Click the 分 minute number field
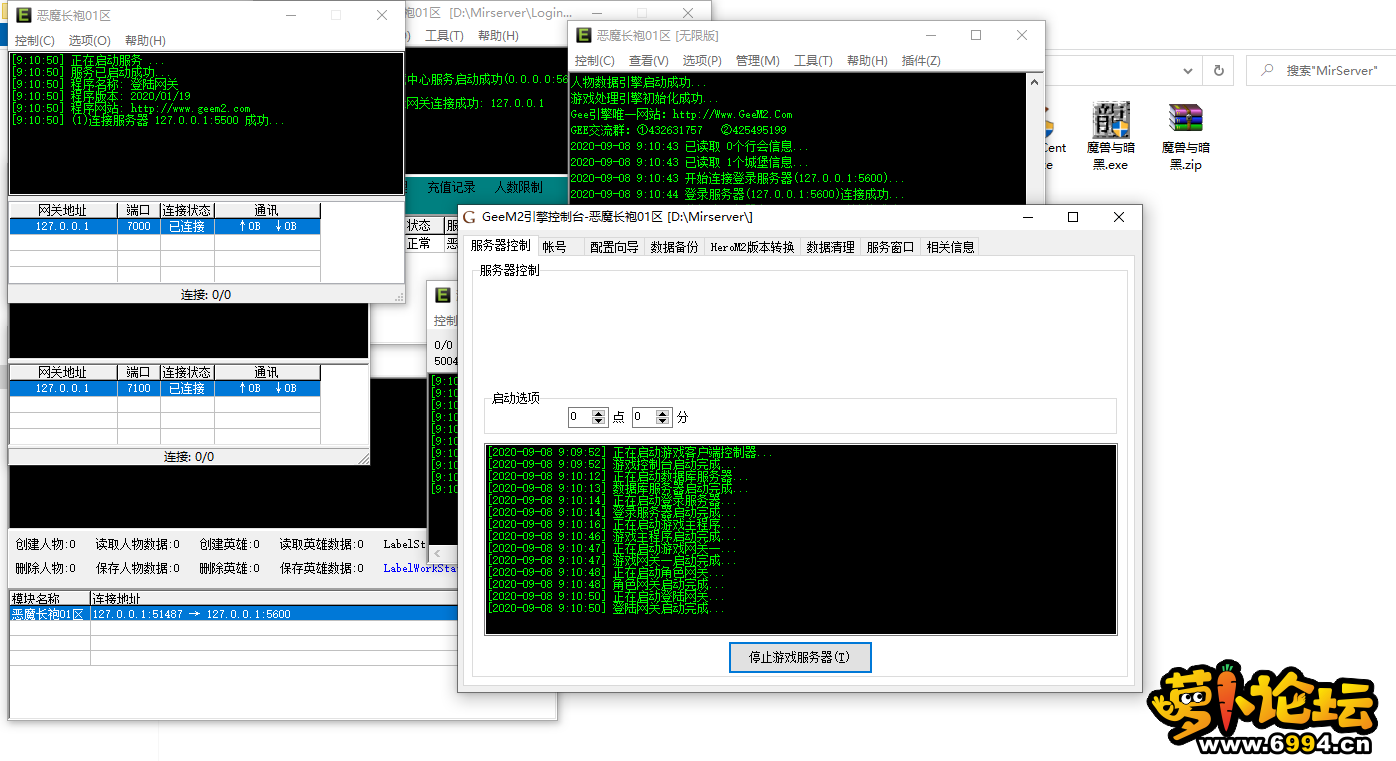 tap(645, 417)
